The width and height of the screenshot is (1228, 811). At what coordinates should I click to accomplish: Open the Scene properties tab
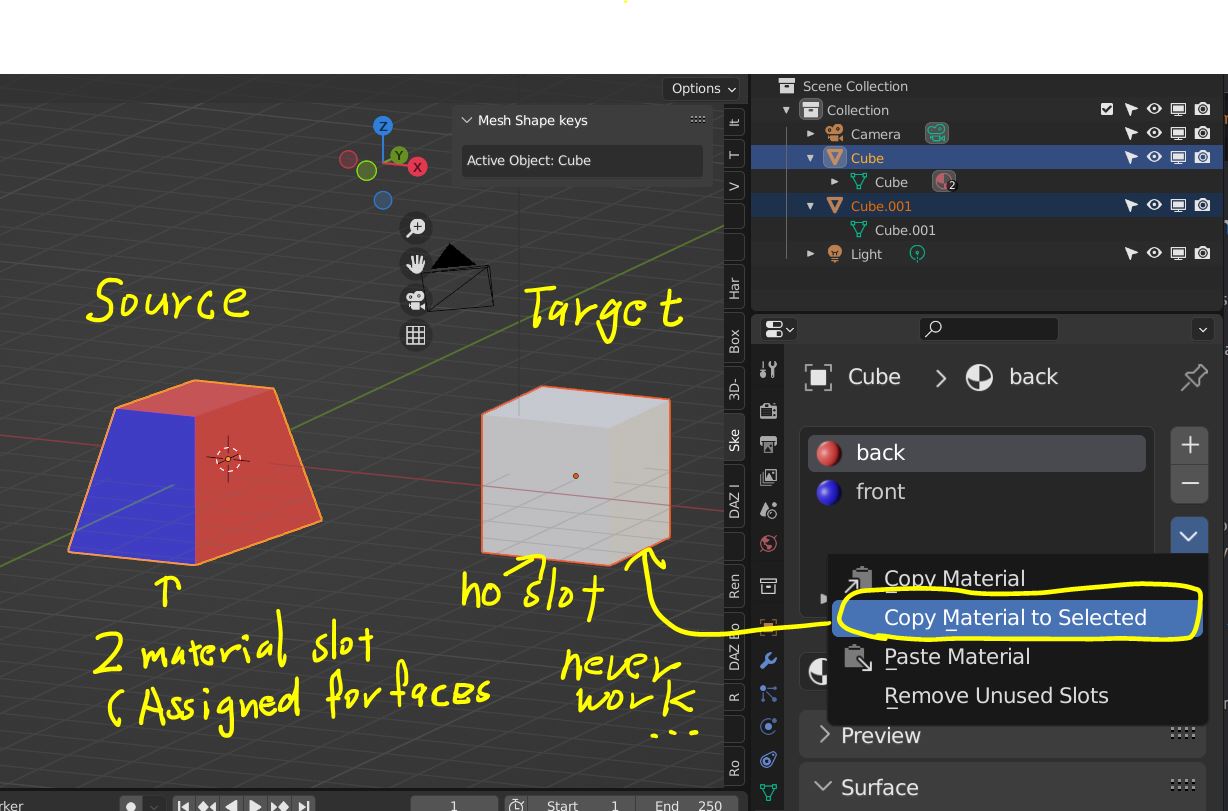(x=769, y=510)
